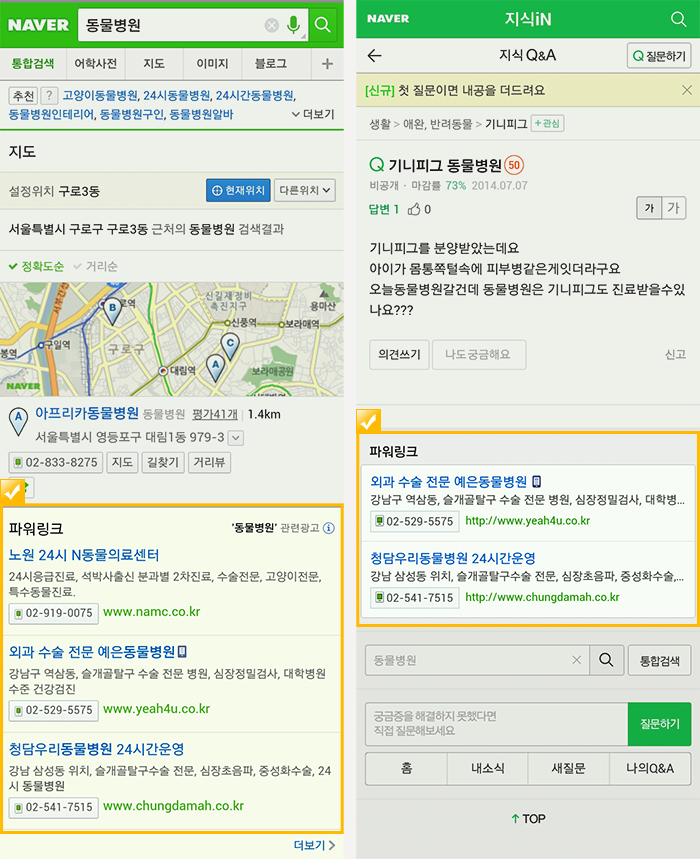Open www.namc.co.kr link
The image size is (700, 859).
(x=152, y=612)
